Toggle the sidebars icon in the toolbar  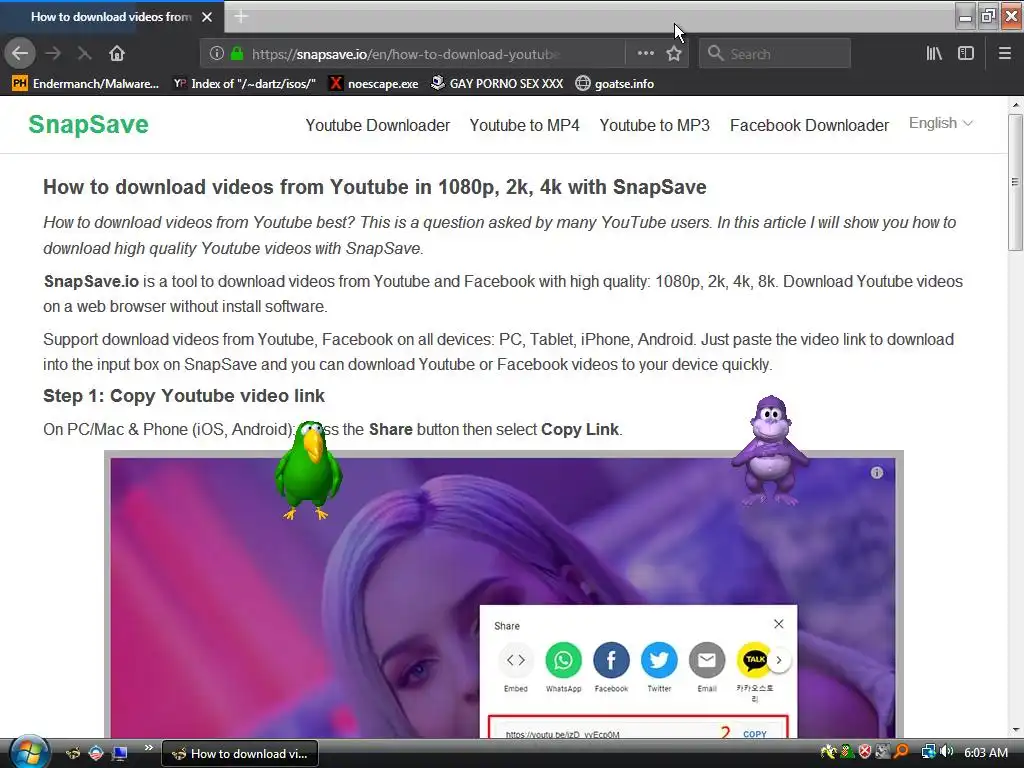[966, 54]
